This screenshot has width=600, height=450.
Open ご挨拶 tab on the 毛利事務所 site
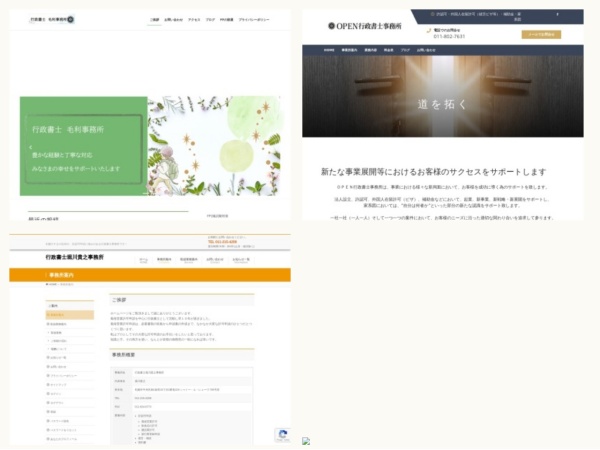pos(154,20)
